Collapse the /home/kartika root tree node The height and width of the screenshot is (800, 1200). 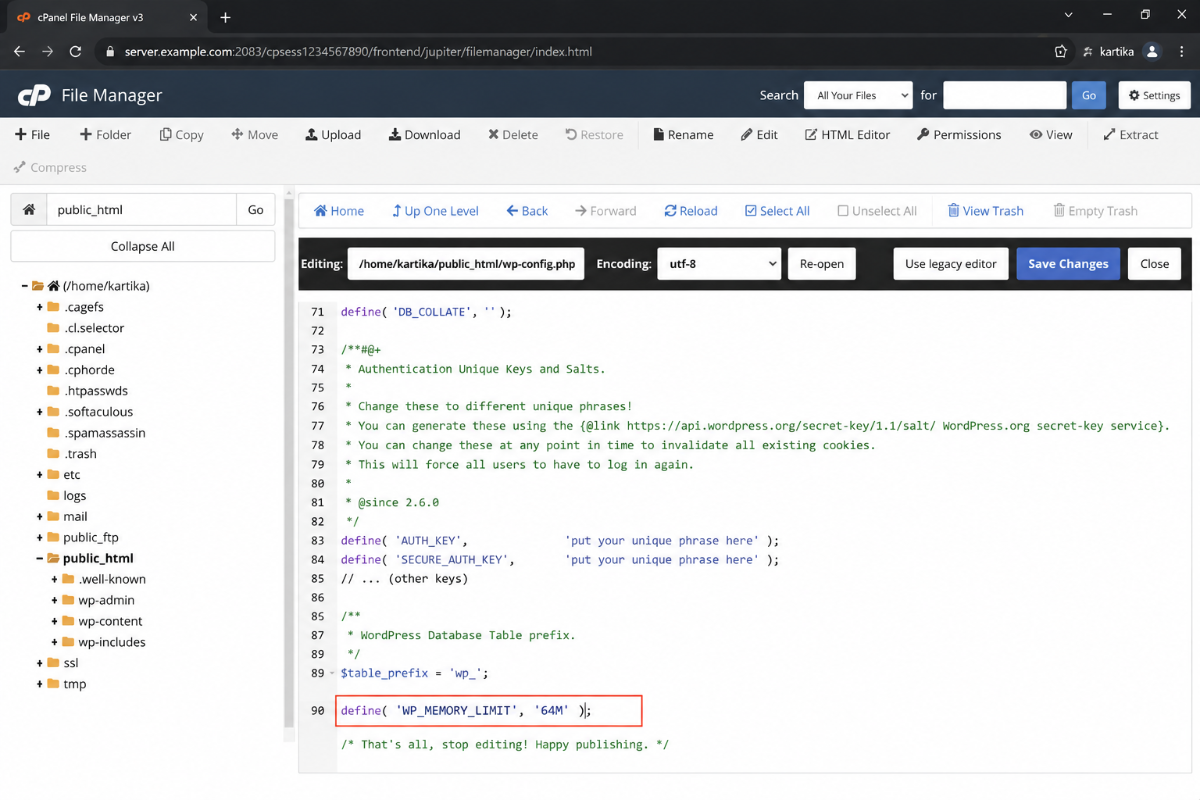pyautogui.click(x=24, y=286)
